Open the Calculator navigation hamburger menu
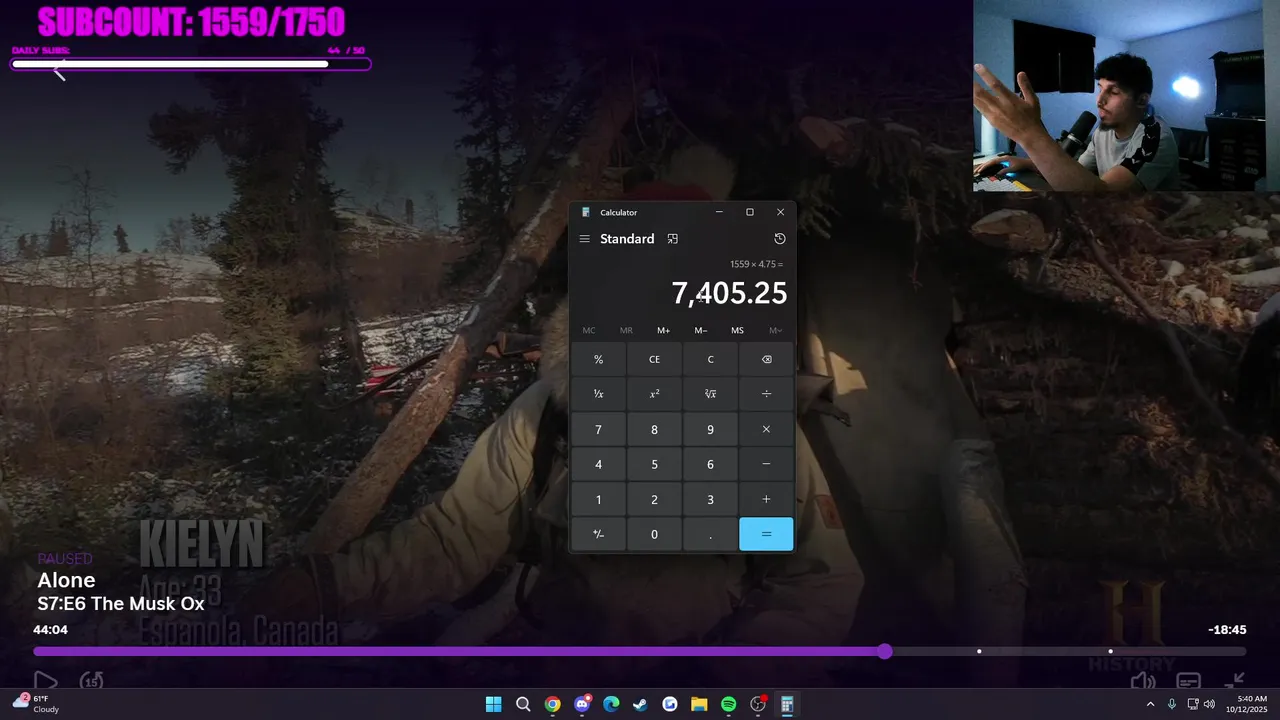 click(585, 239)
